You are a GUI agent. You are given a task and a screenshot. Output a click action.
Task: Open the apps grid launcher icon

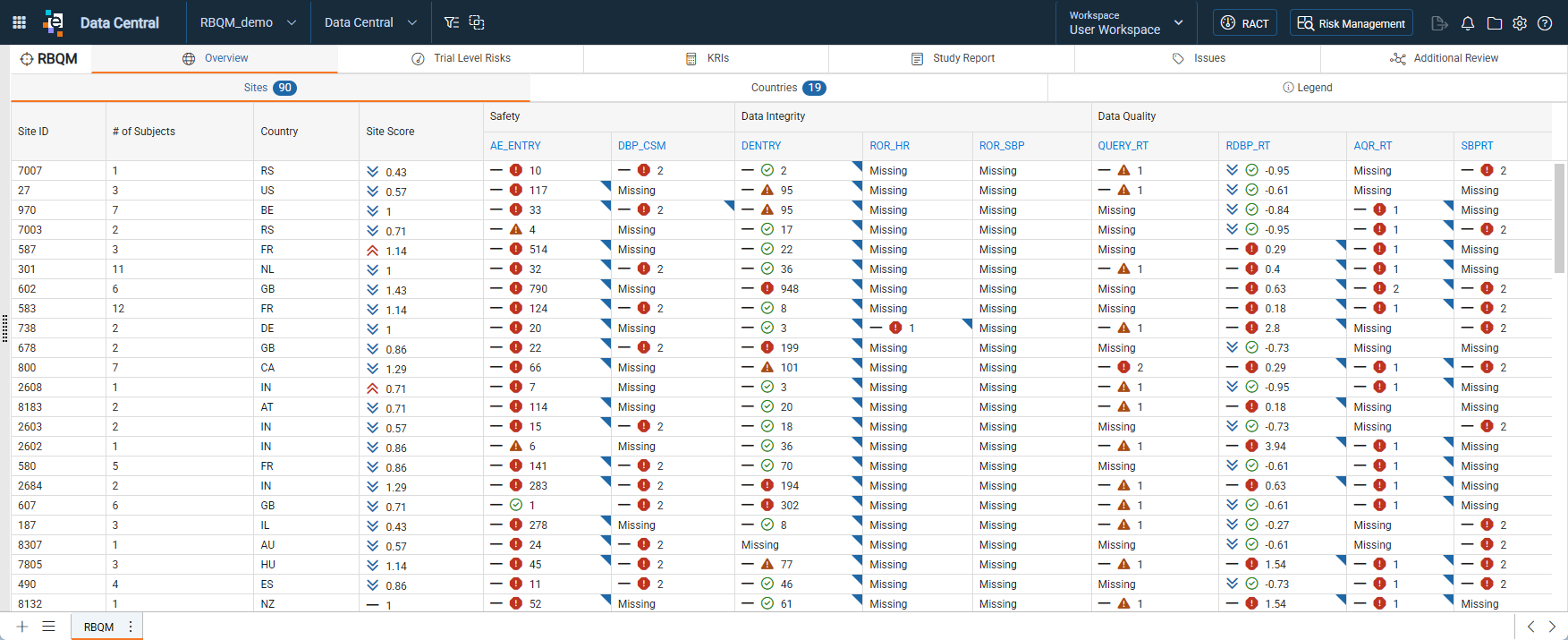(x=19, y=22)
